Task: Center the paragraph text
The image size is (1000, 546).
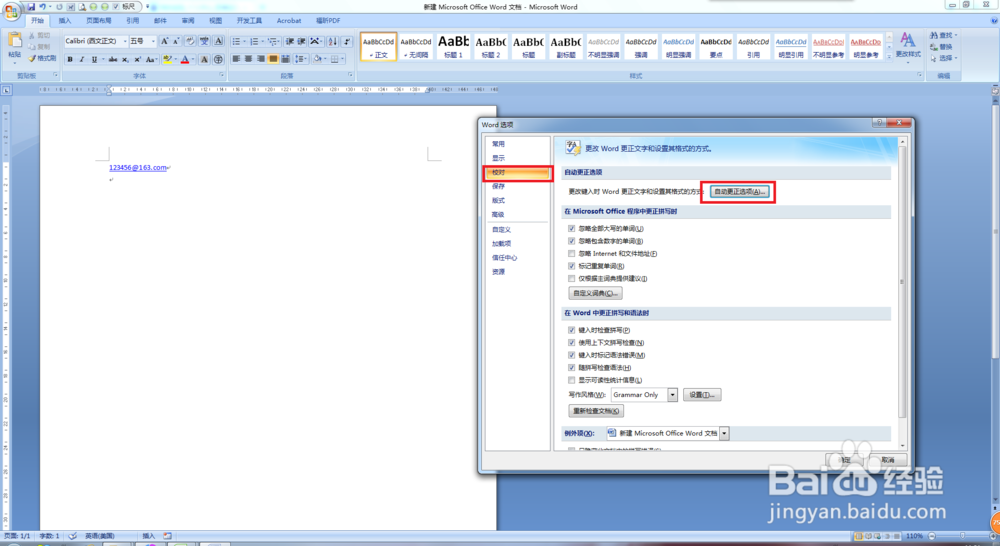Action: pos(248,59)
